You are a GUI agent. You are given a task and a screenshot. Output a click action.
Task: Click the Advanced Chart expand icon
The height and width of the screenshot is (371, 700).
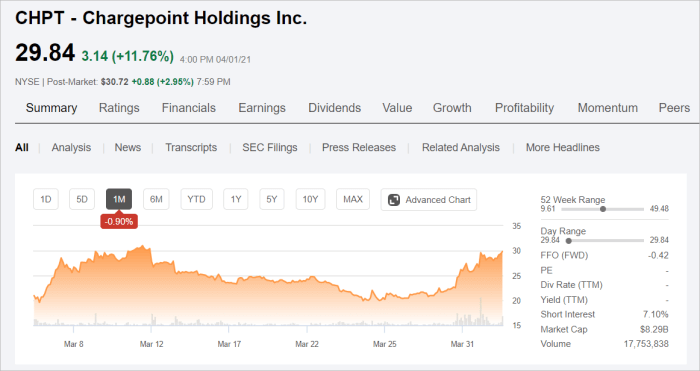[x=394, y=200]
